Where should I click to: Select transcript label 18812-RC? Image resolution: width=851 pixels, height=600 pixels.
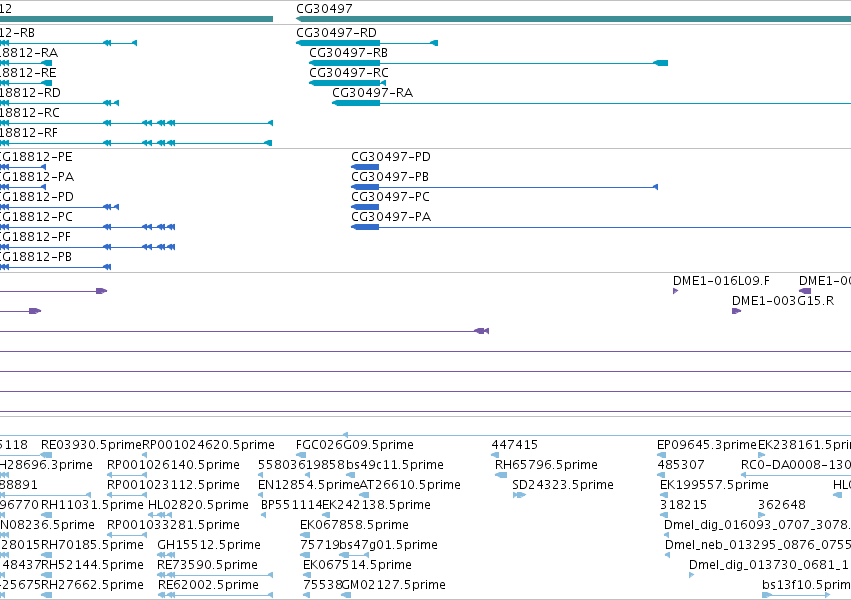tap(30, 113)
